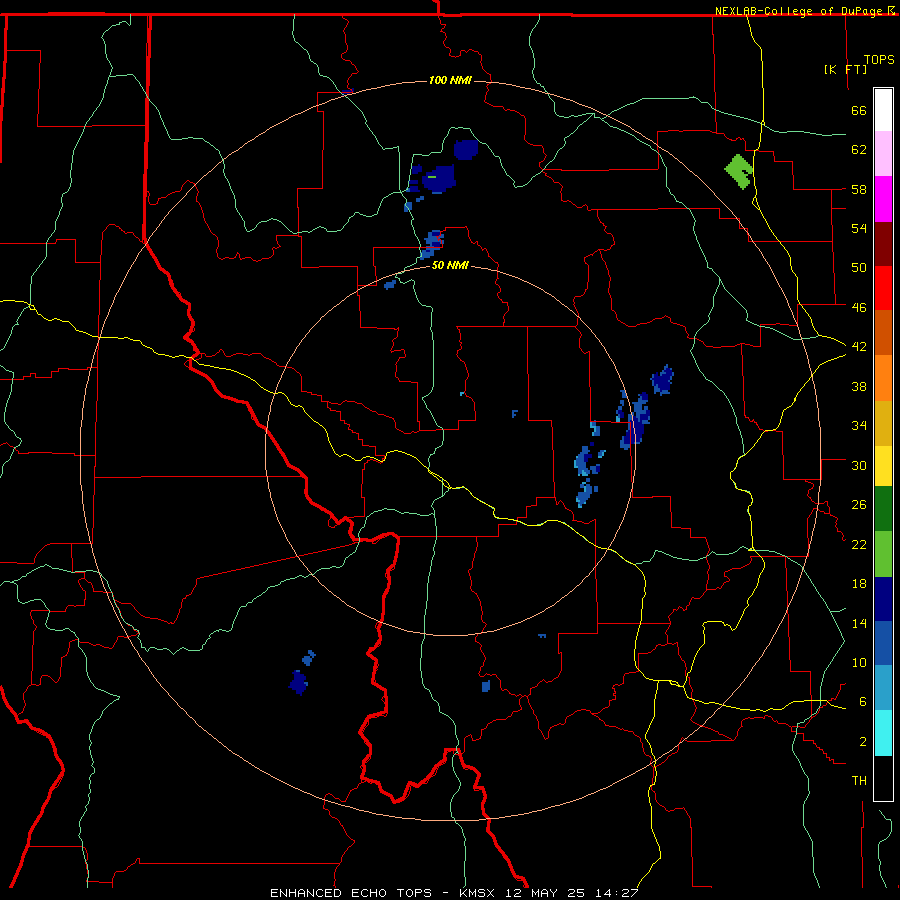Click the '100 NMI' range ring label
900x900 pixels.
pyautogui.click(x=450, y=80)
